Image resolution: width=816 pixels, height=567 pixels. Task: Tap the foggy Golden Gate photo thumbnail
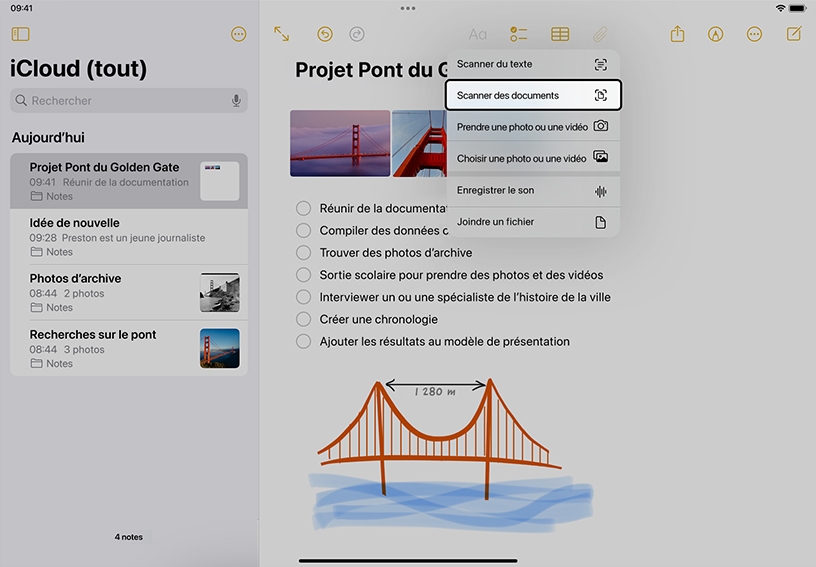pyautogui.click(x=340, y=143)
